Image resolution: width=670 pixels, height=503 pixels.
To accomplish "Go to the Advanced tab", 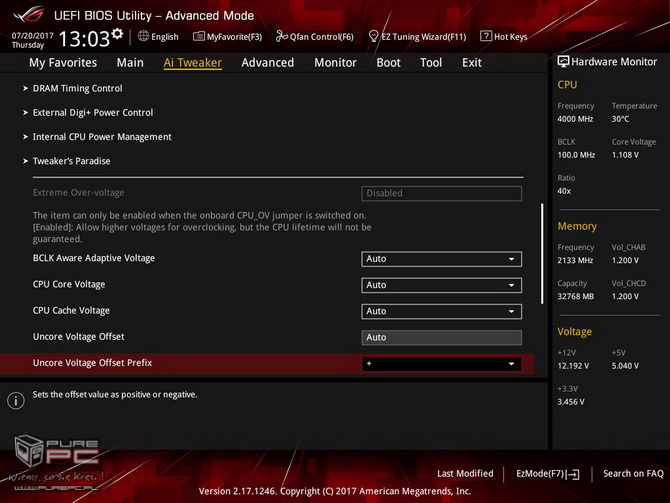I will [x=267, y=63].
